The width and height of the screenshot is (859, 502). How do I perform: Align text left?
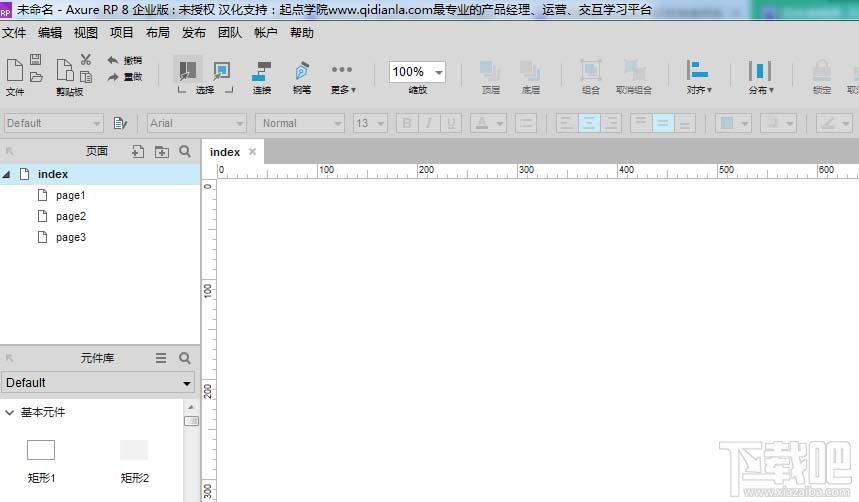point(566,123)
